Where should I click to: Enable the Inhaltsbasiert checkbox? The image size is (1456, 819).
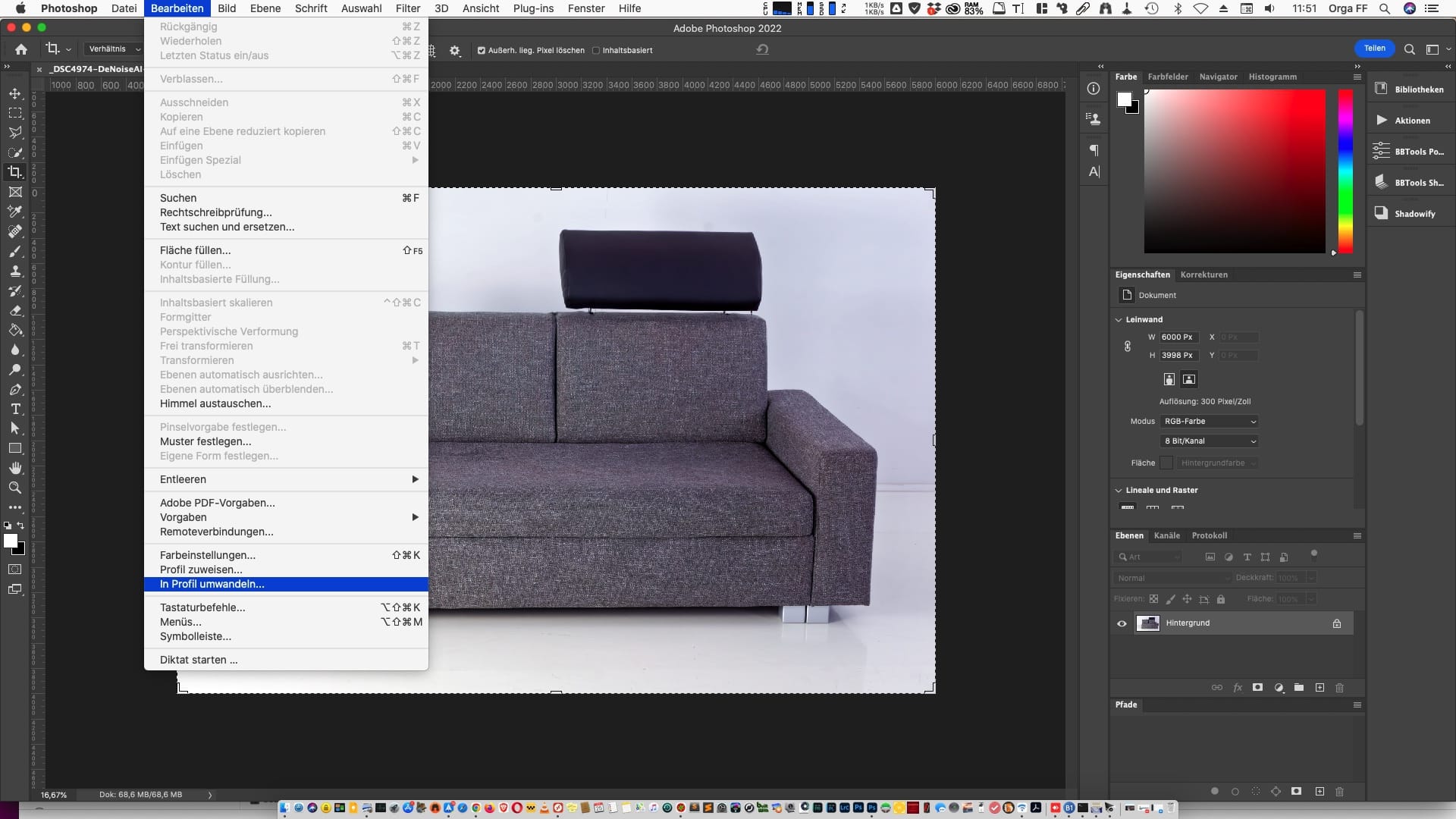pos(596,51)
